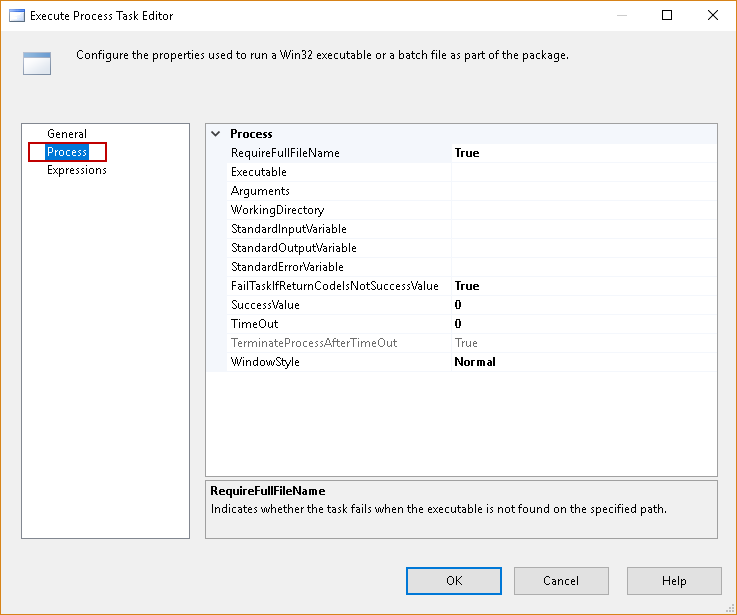Click the Arguments value field

coord(583,191)
